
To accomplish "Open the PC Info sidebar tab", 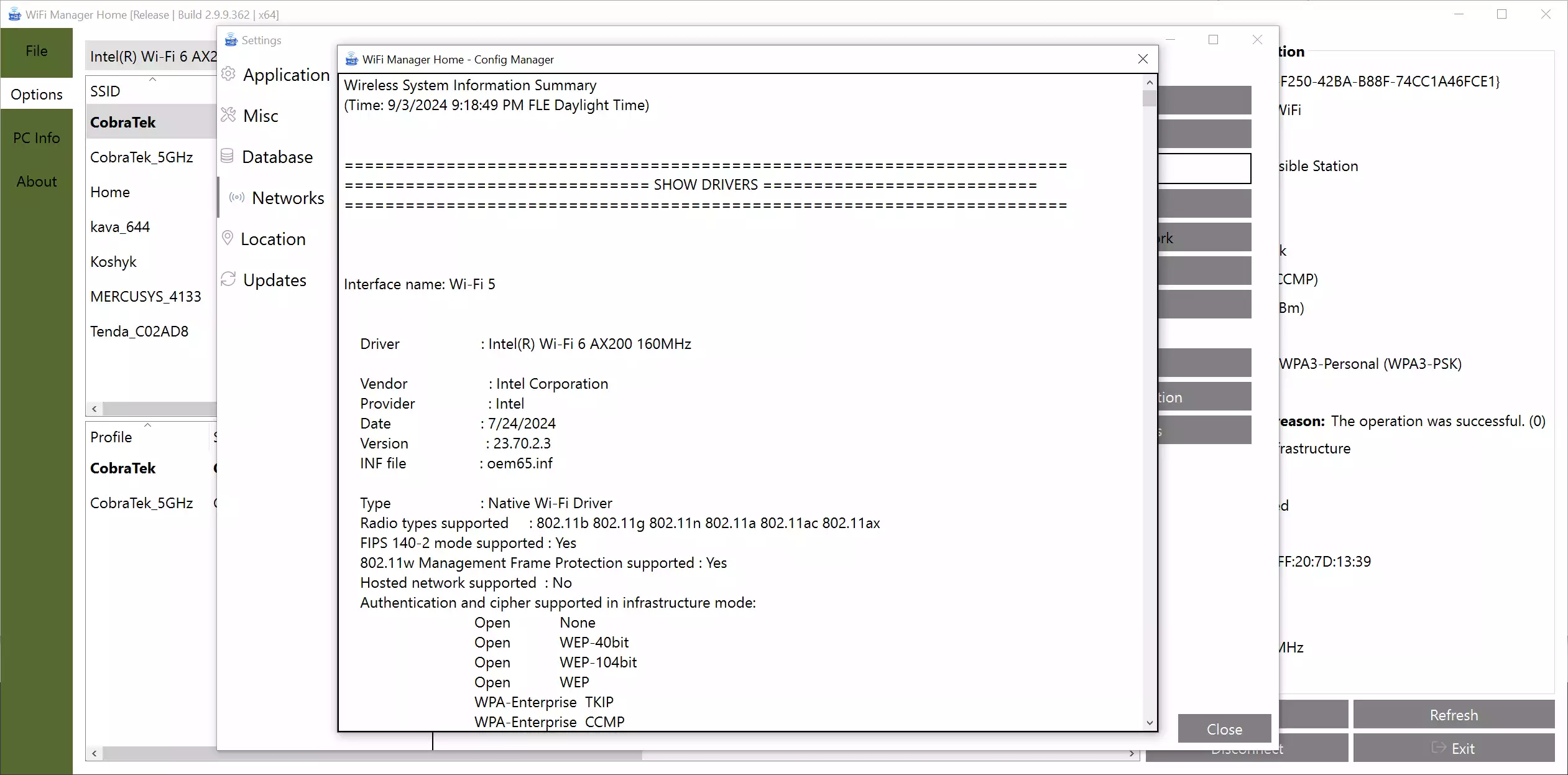I will (37, 137).
